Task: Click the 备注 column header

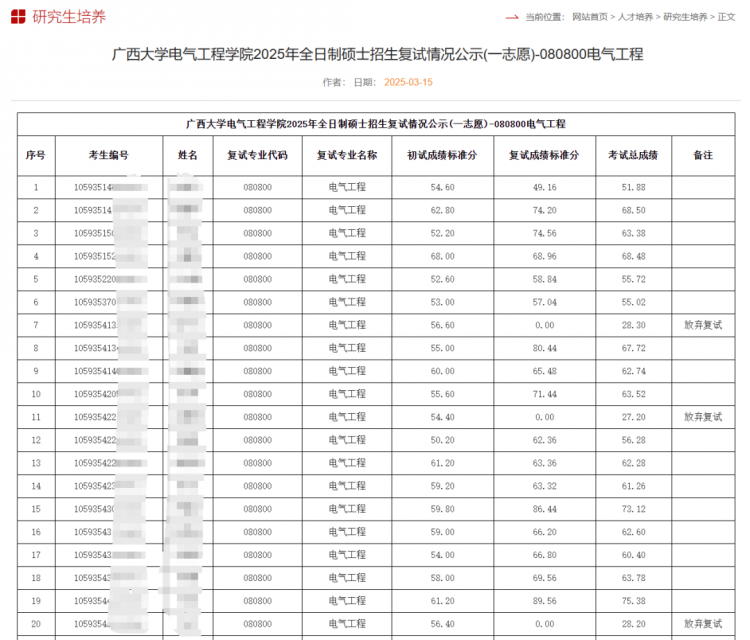Action: point(703,155)
